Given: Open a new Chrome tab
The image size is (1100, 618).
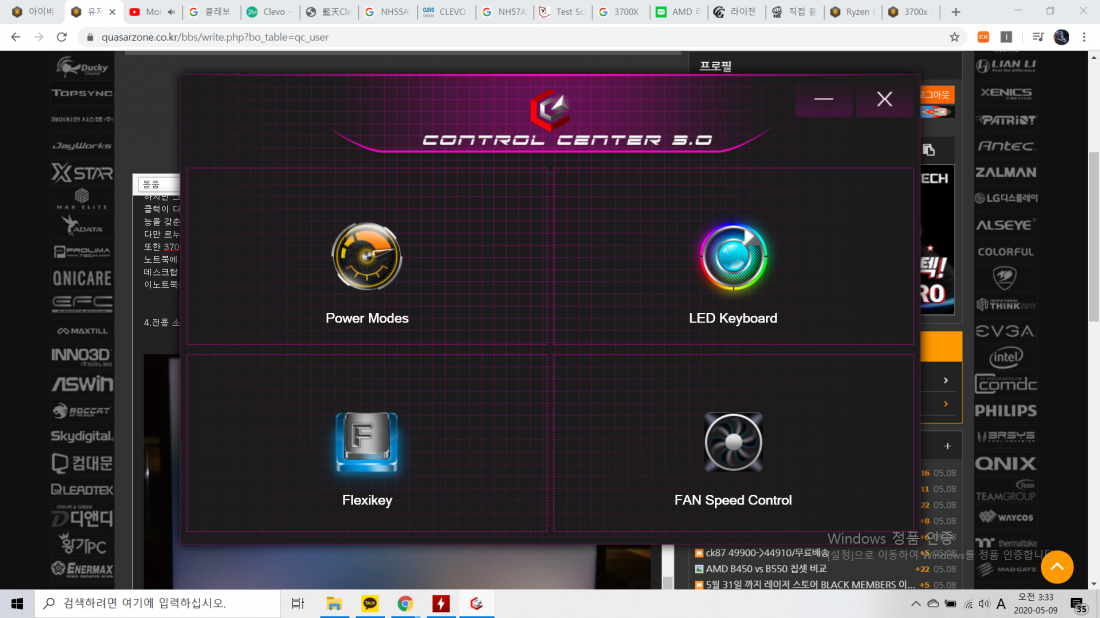Looking at the screenshot, I should (955, 12).
